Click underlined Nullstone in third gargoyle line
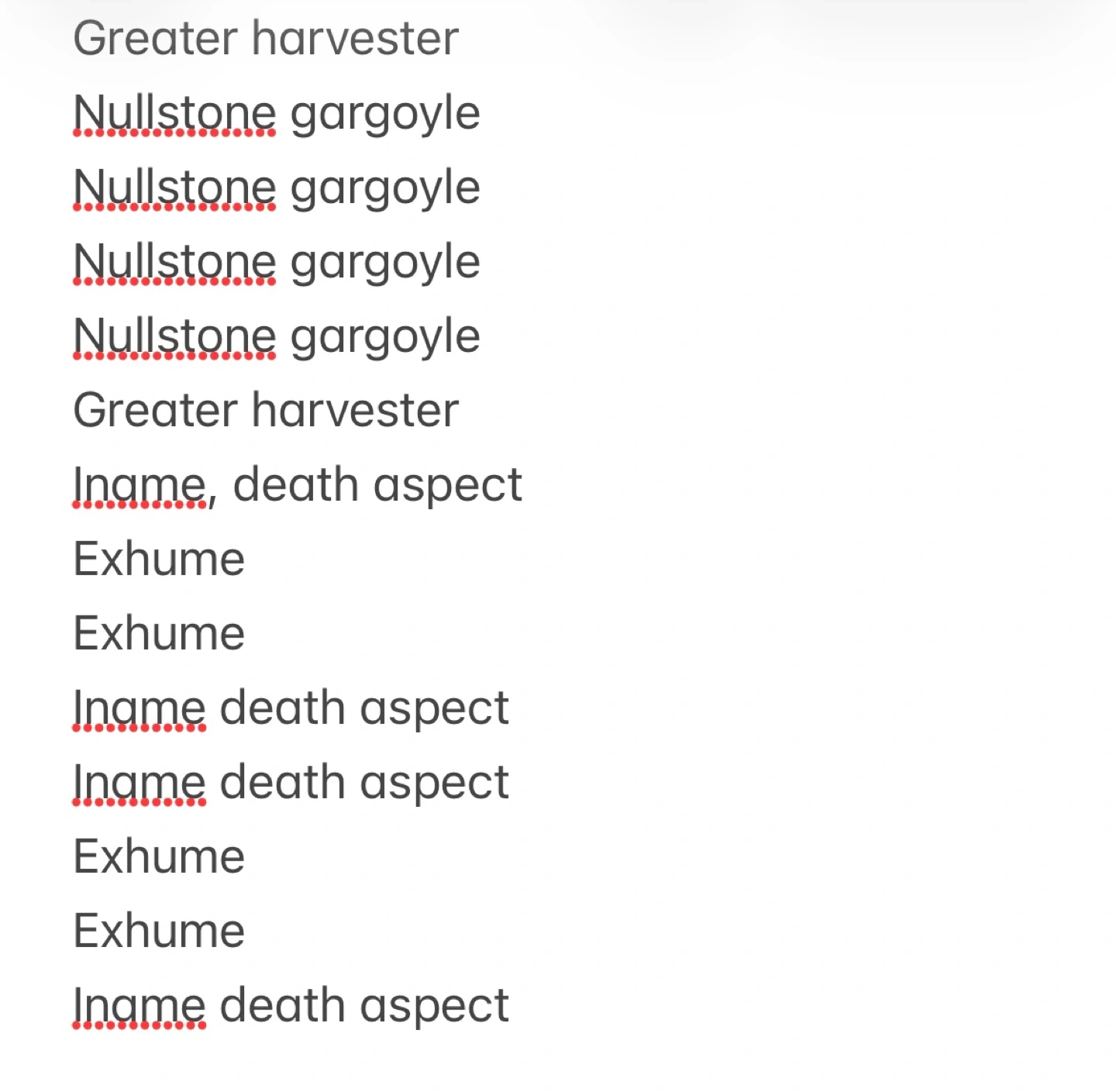1116x1092 pixels. point(174,261)
